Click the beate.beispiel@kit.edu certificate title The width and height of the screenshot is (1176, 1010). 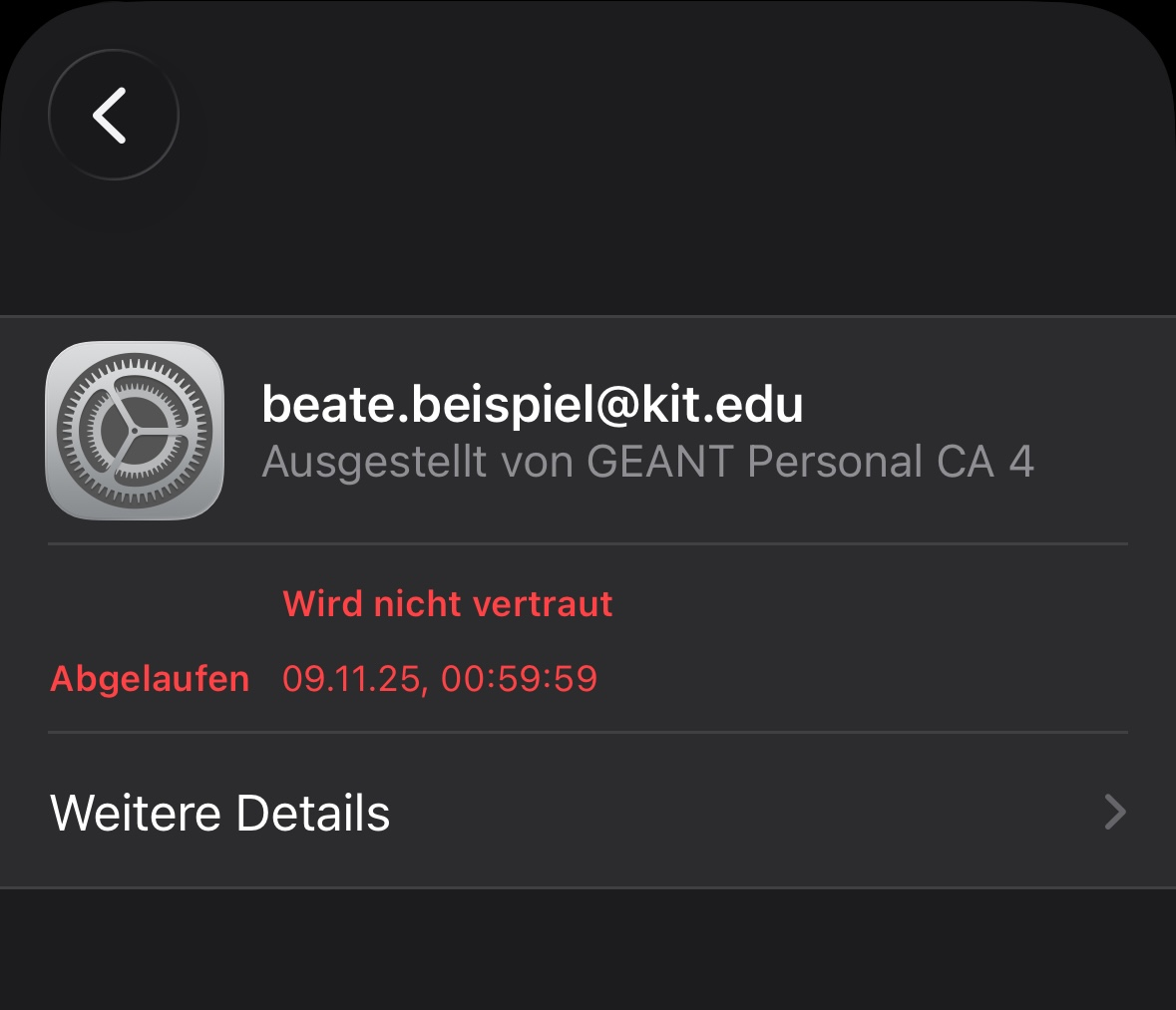click(532, 404)
